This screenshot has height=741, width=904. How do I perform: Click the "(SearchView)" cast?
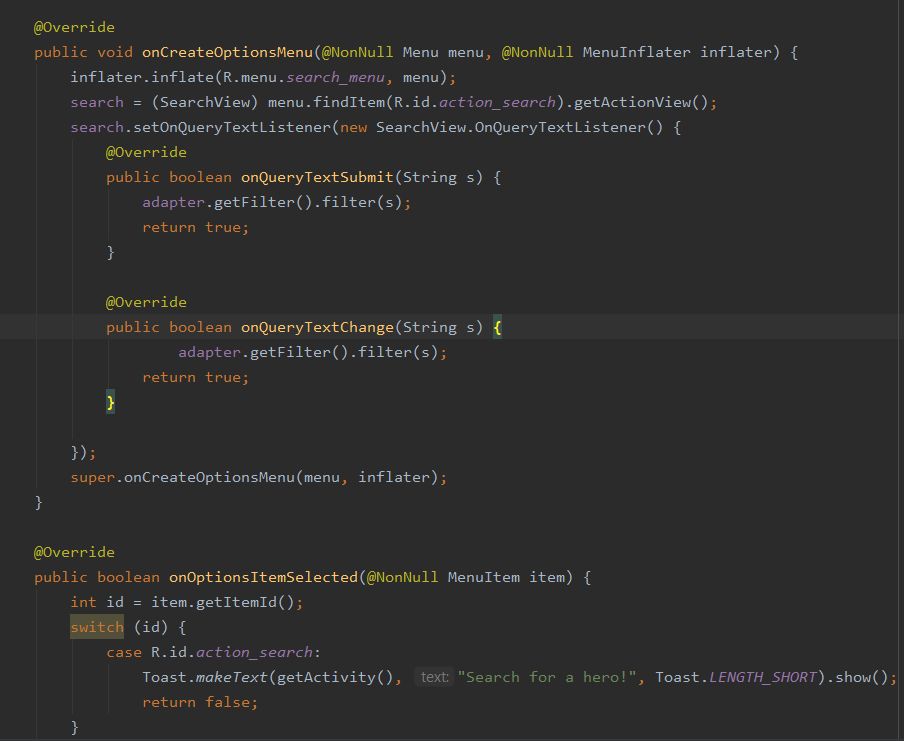coord(205,103)
